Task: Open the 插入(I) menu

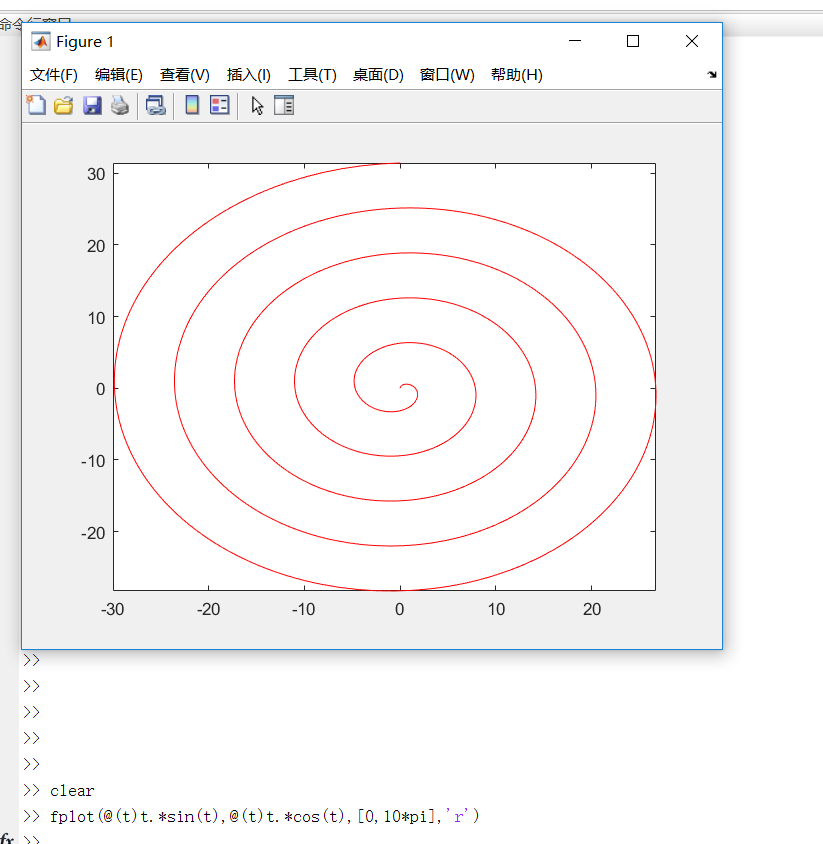Action: click(248, 74)
